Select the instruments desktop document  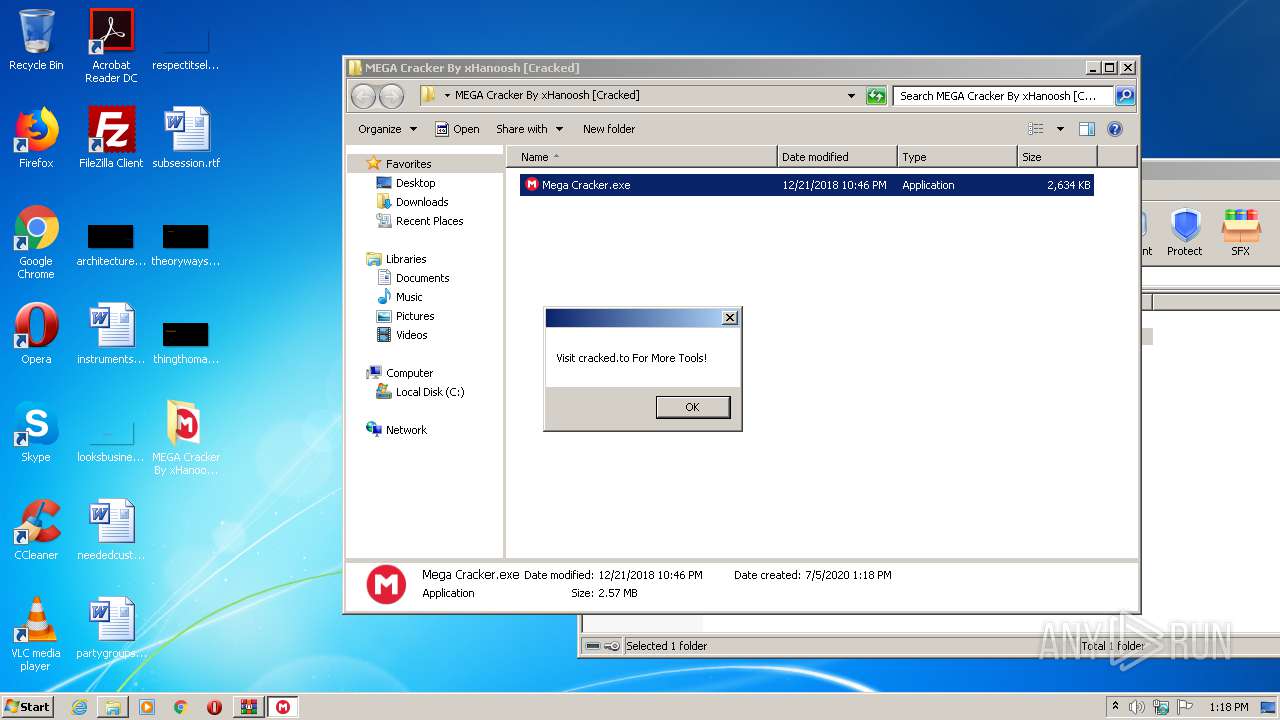pyautogui.click(x=111, y=335)
